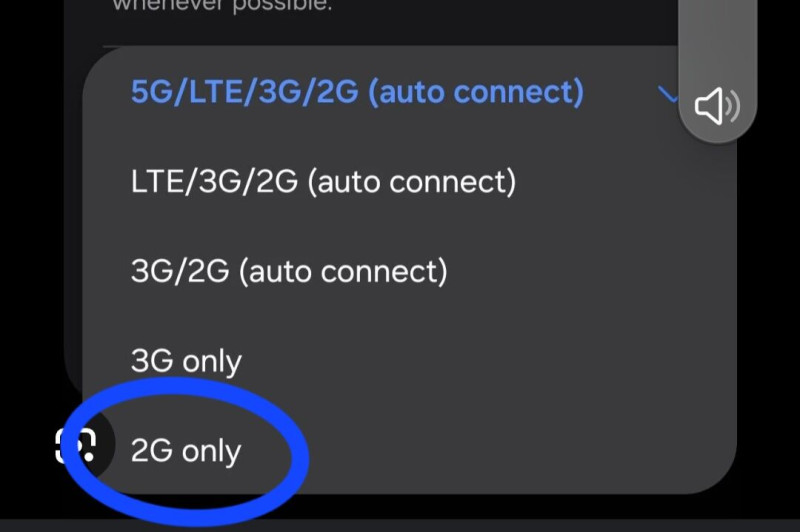Select "5G/LTE/3G/2G (auto connect)" option
800x532 pixels.
point(357,92)
